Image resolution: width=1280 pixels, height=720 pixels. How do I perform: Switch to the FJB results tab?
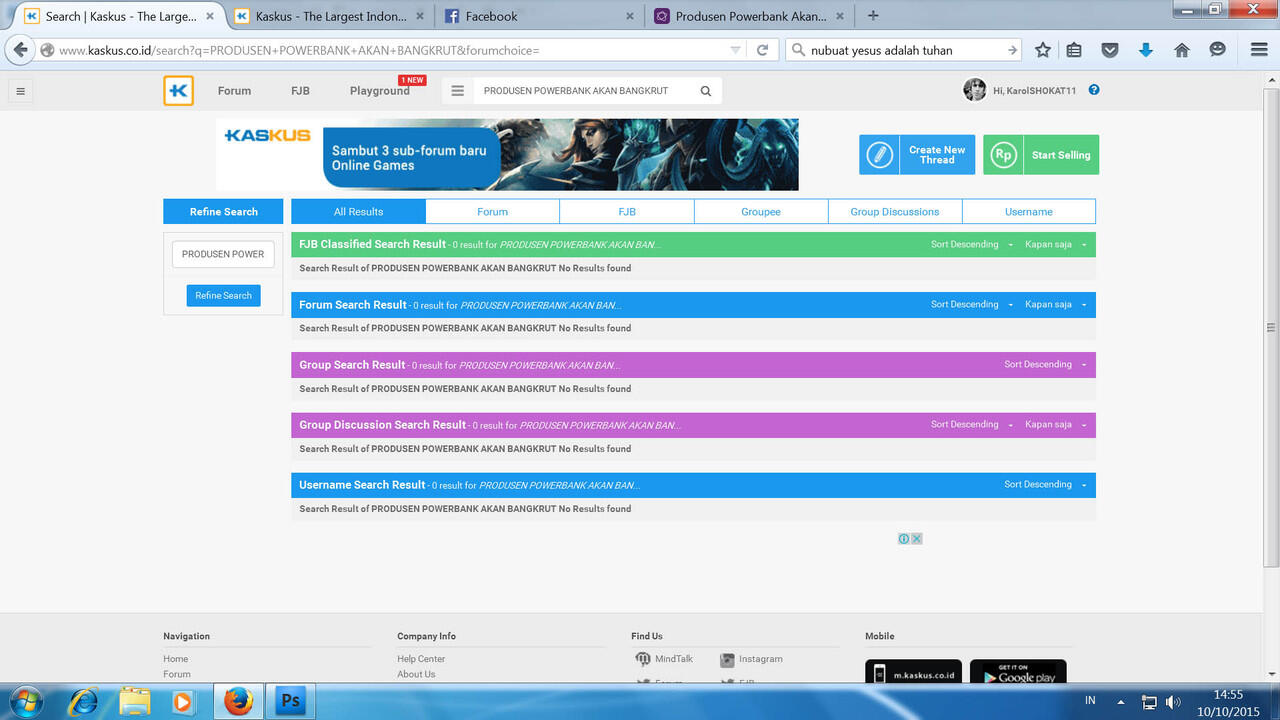(627, 212)
